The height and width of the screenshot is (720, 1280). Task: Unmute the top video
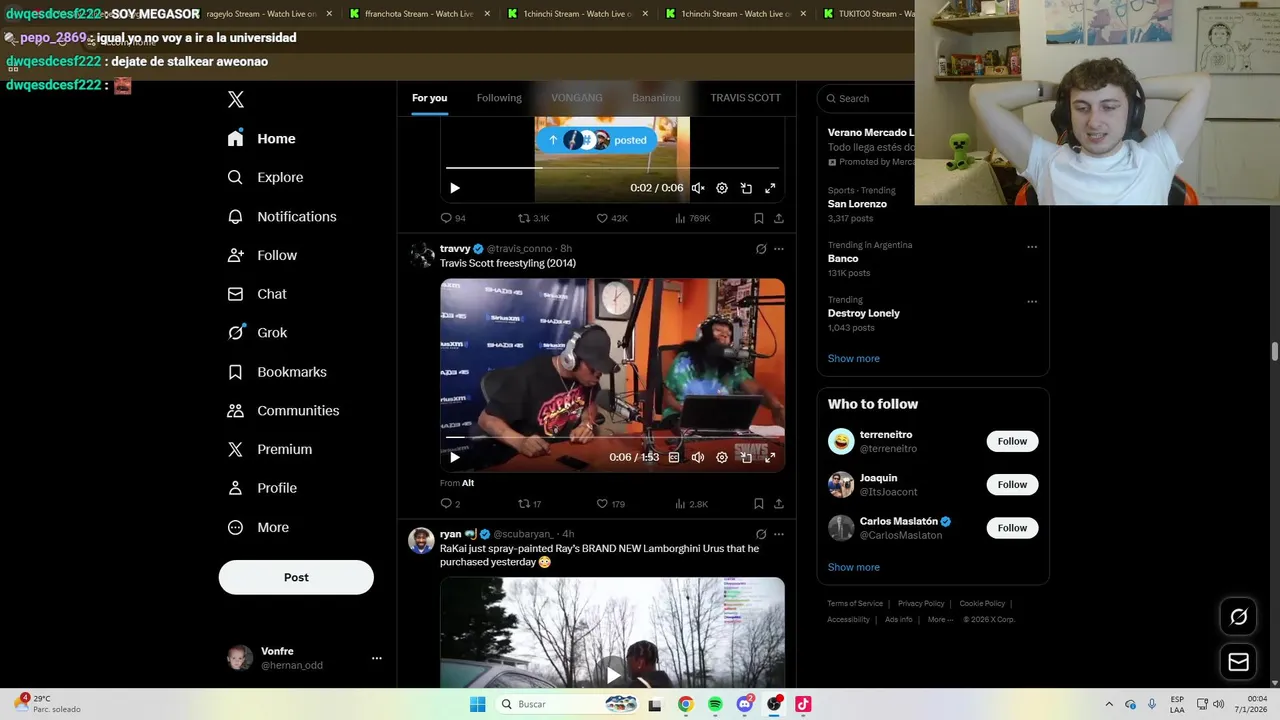(698, 188)
